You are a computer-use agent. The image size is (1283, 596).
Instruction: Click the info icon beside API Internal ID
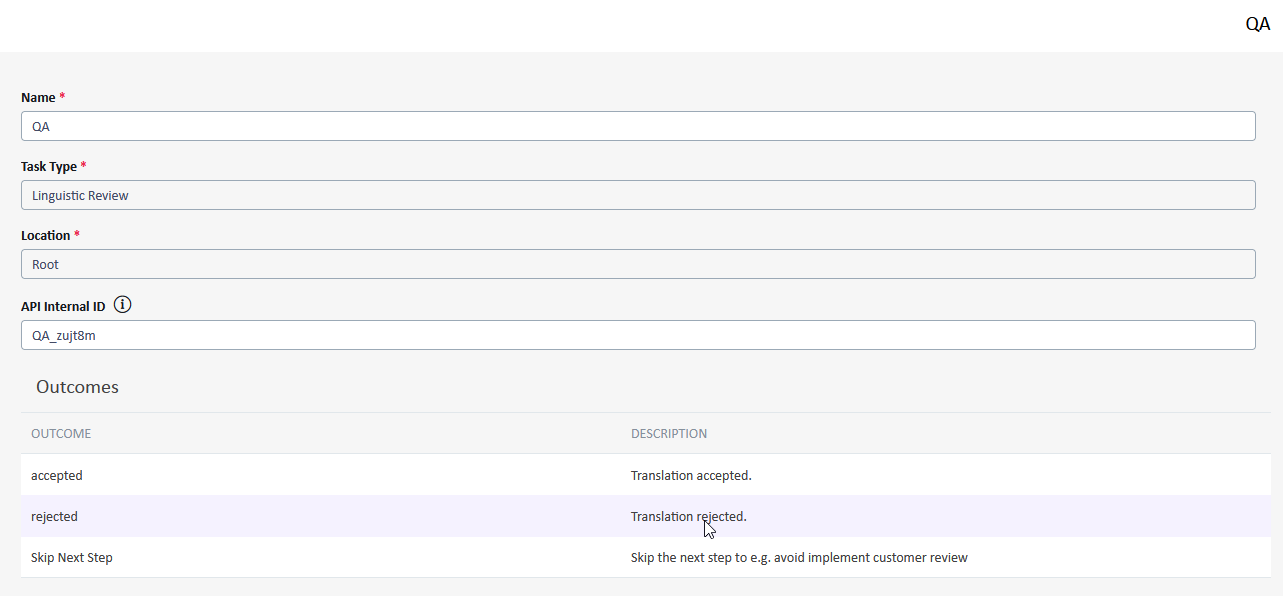coord(122,304)
